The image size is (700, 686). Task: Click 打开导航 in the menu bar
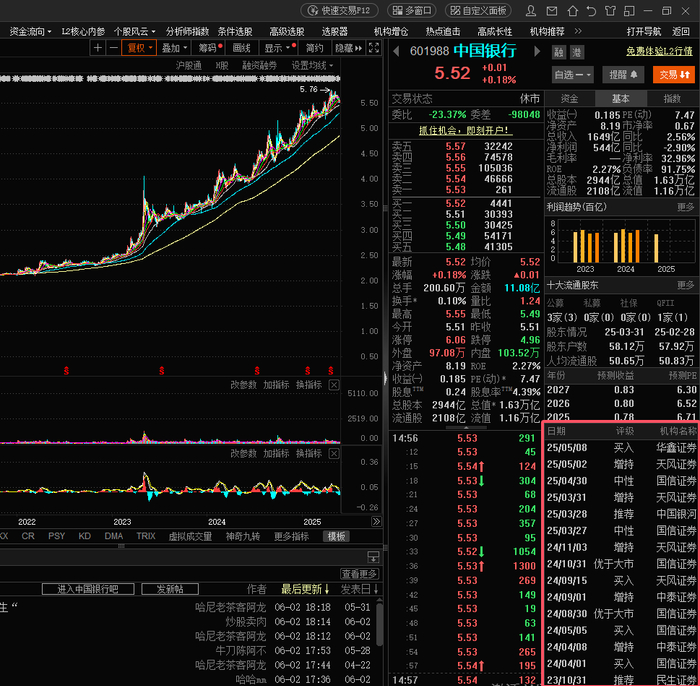(644, 32)
